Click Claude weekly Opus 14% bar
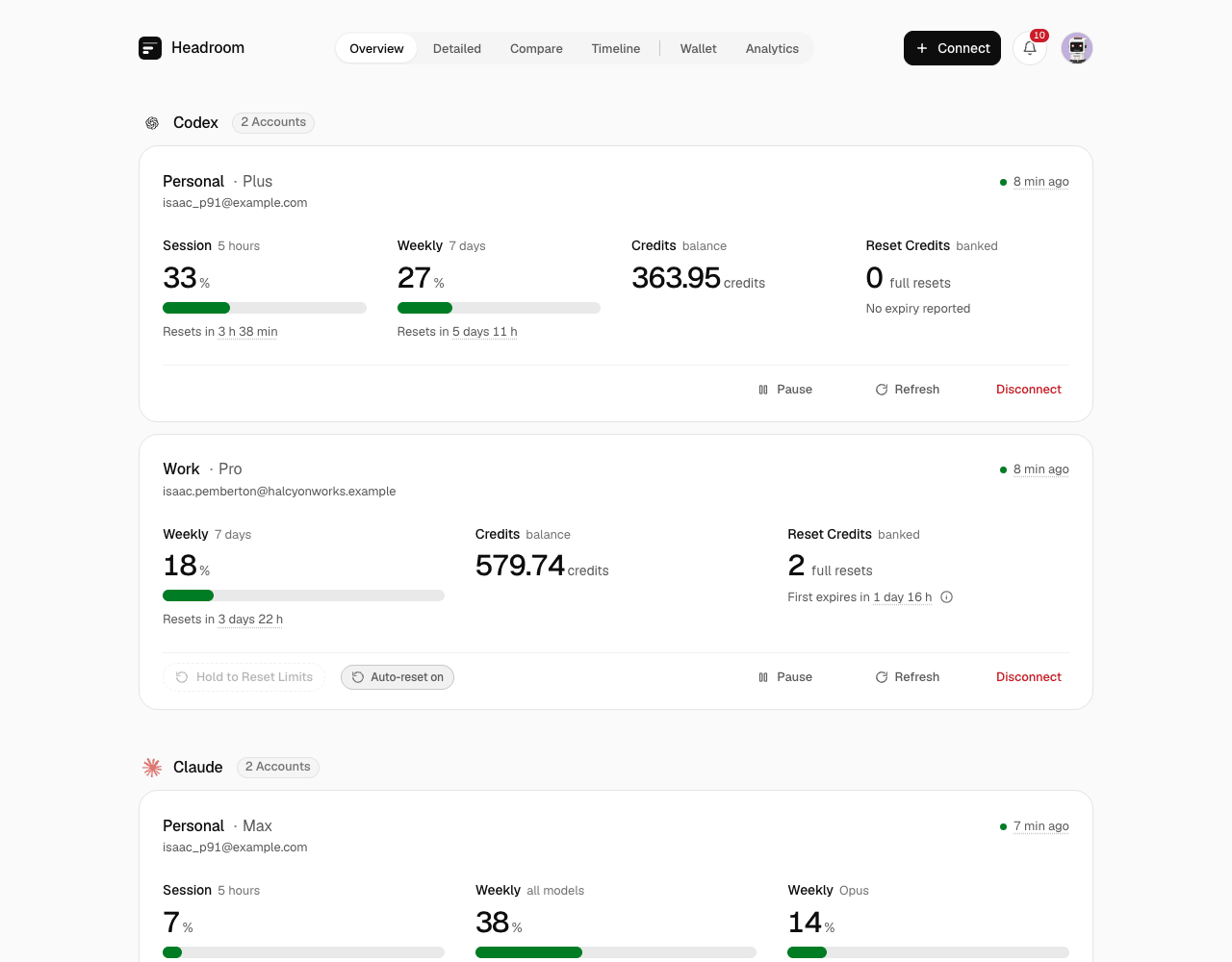This screenshot has width=1232, height=962. 928,952
